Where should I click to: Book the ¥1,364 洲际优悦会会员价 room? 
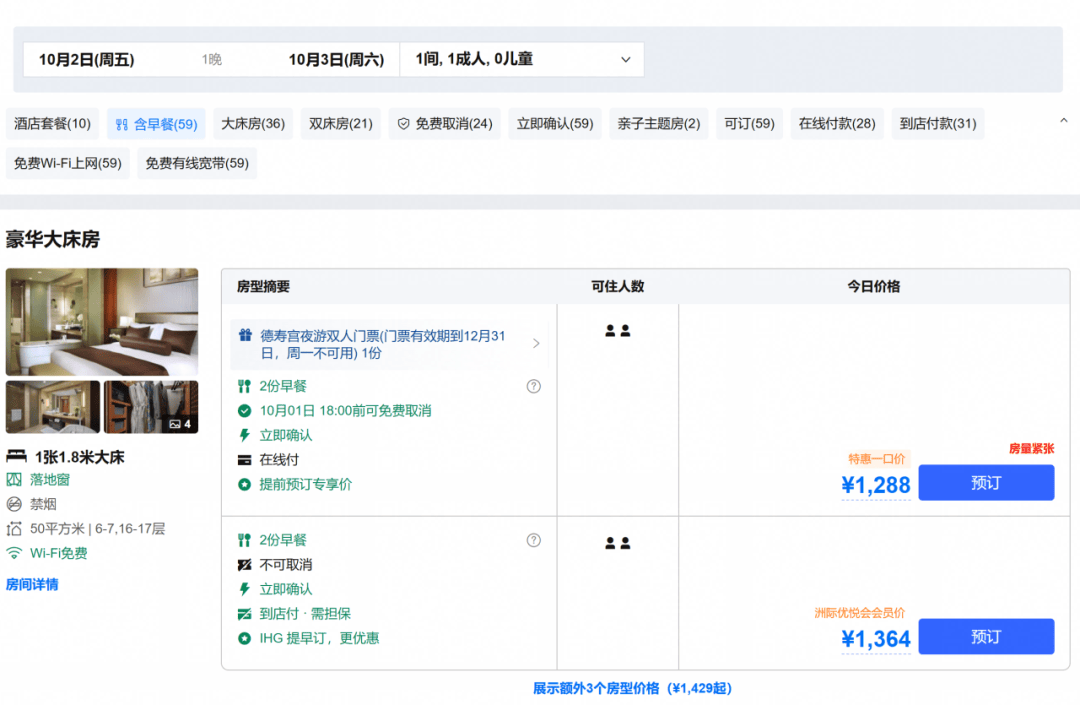tap(986, 637)
